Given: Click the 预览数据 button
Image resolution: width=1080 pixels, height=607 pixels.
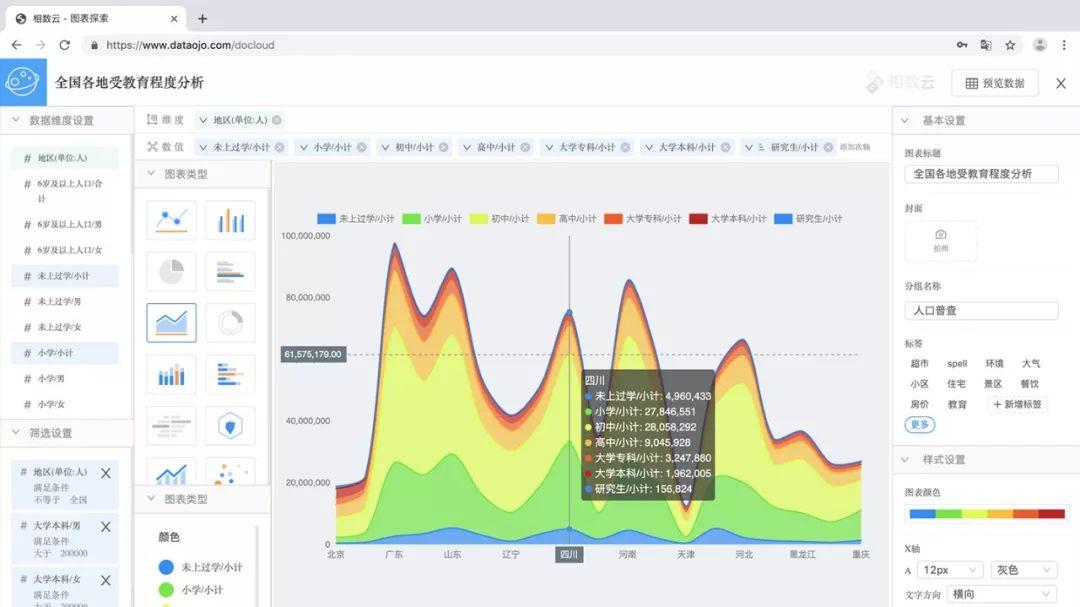Looking at the screenshot, I should tap(995, 83).
